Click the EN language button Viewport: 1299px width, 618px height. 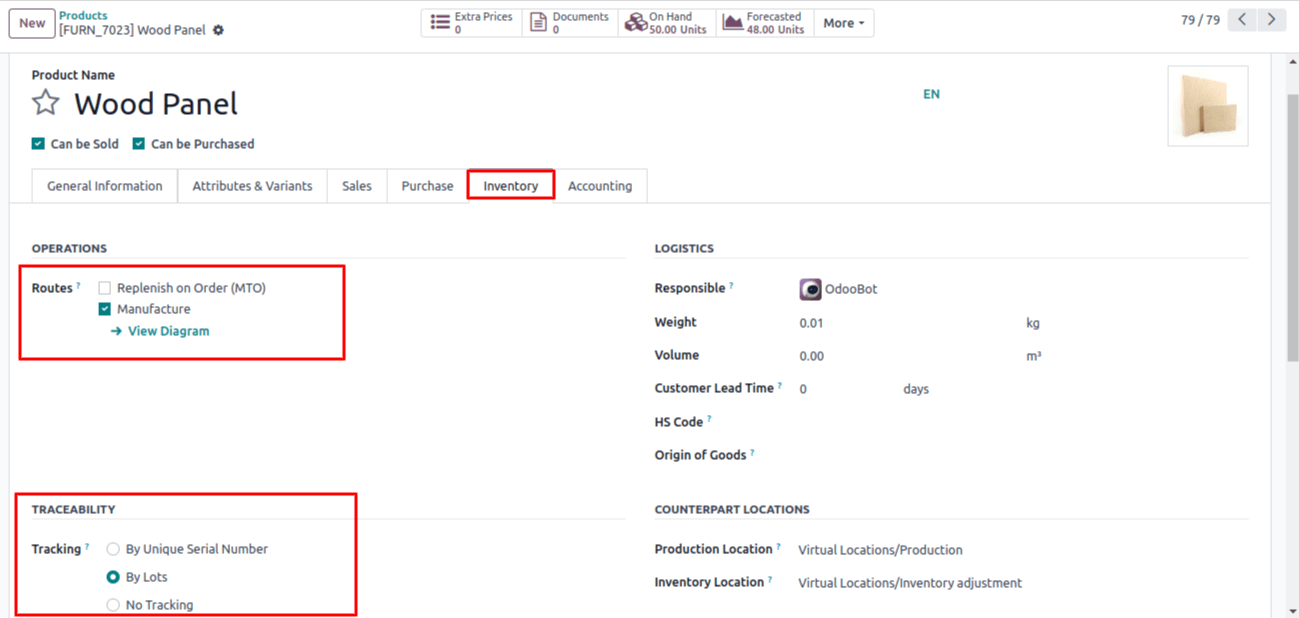point(931,94)
